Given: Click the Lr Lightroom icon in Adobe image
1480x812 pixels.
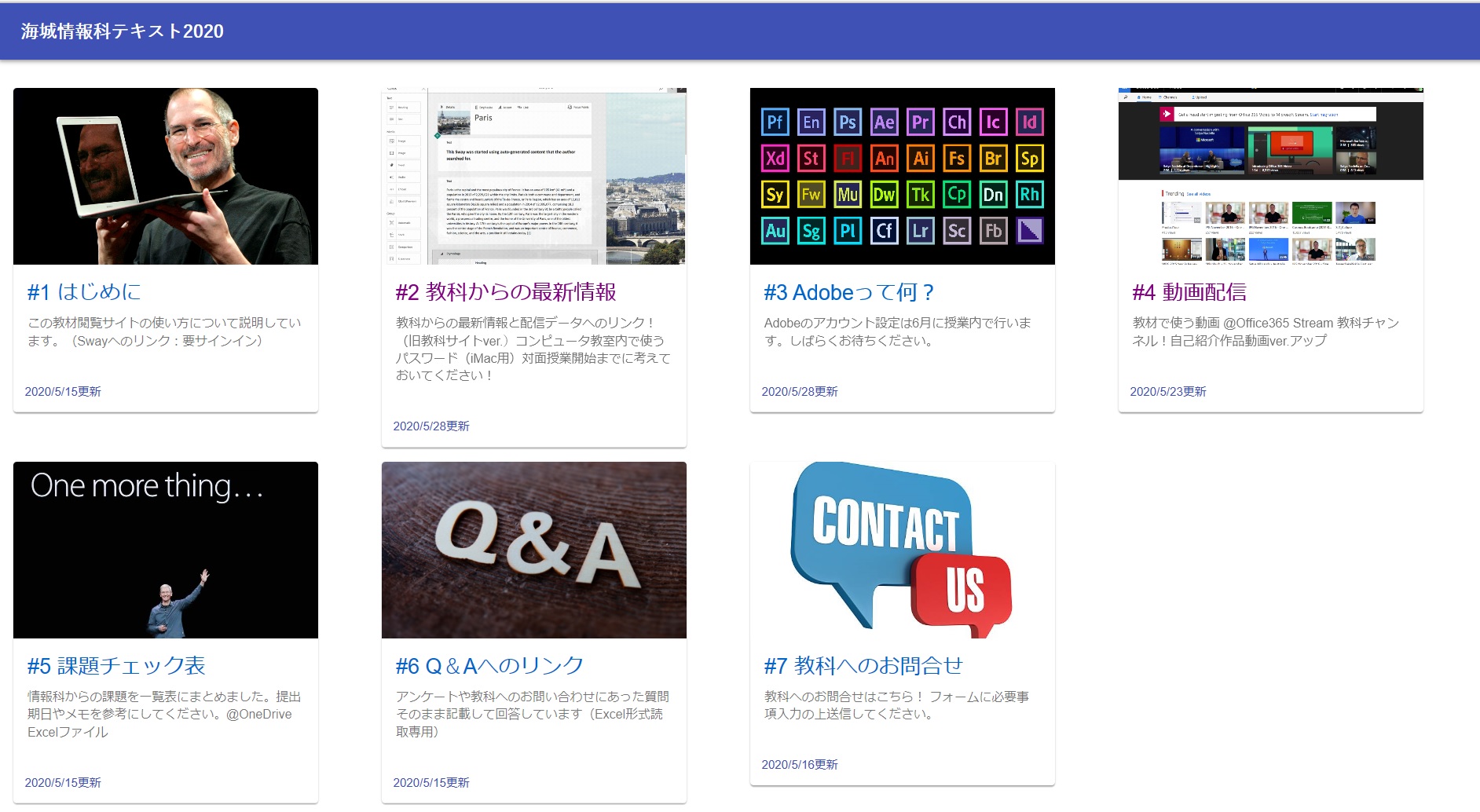Looking at the screenshot, I should point(921,231).
